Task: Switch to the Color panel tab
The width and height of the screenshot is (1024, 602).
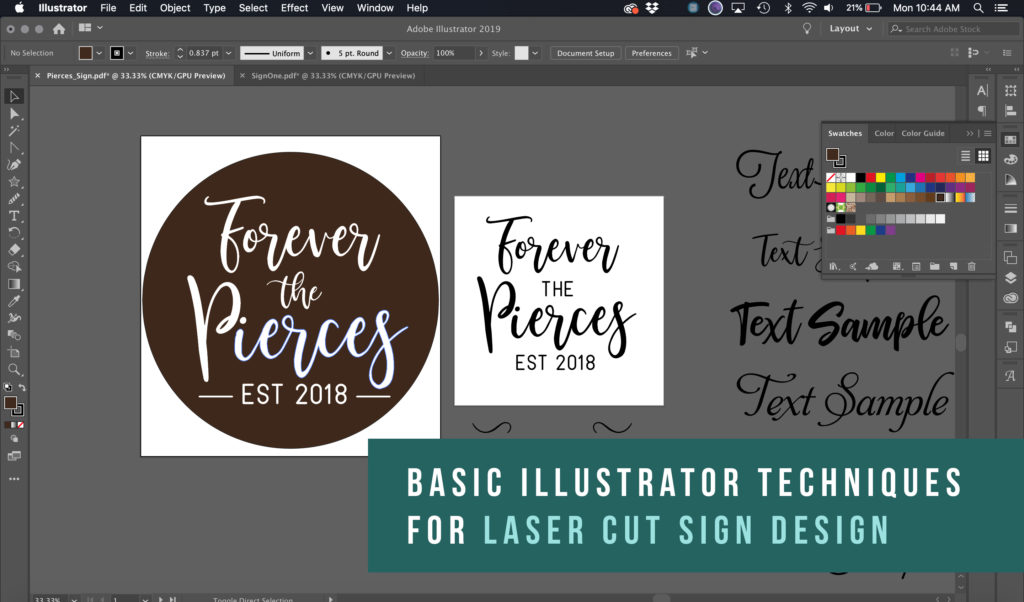Action: (884, 133)
